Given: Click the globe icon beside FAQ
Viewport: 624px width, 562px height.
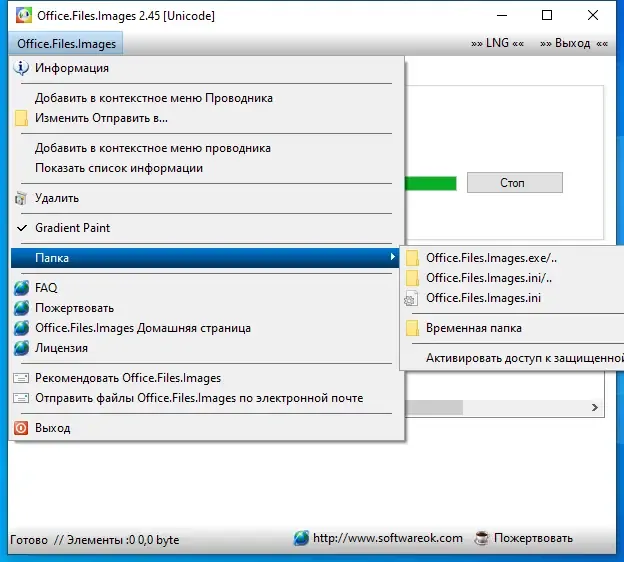Looking at the screenshot, I should (21, 288).
